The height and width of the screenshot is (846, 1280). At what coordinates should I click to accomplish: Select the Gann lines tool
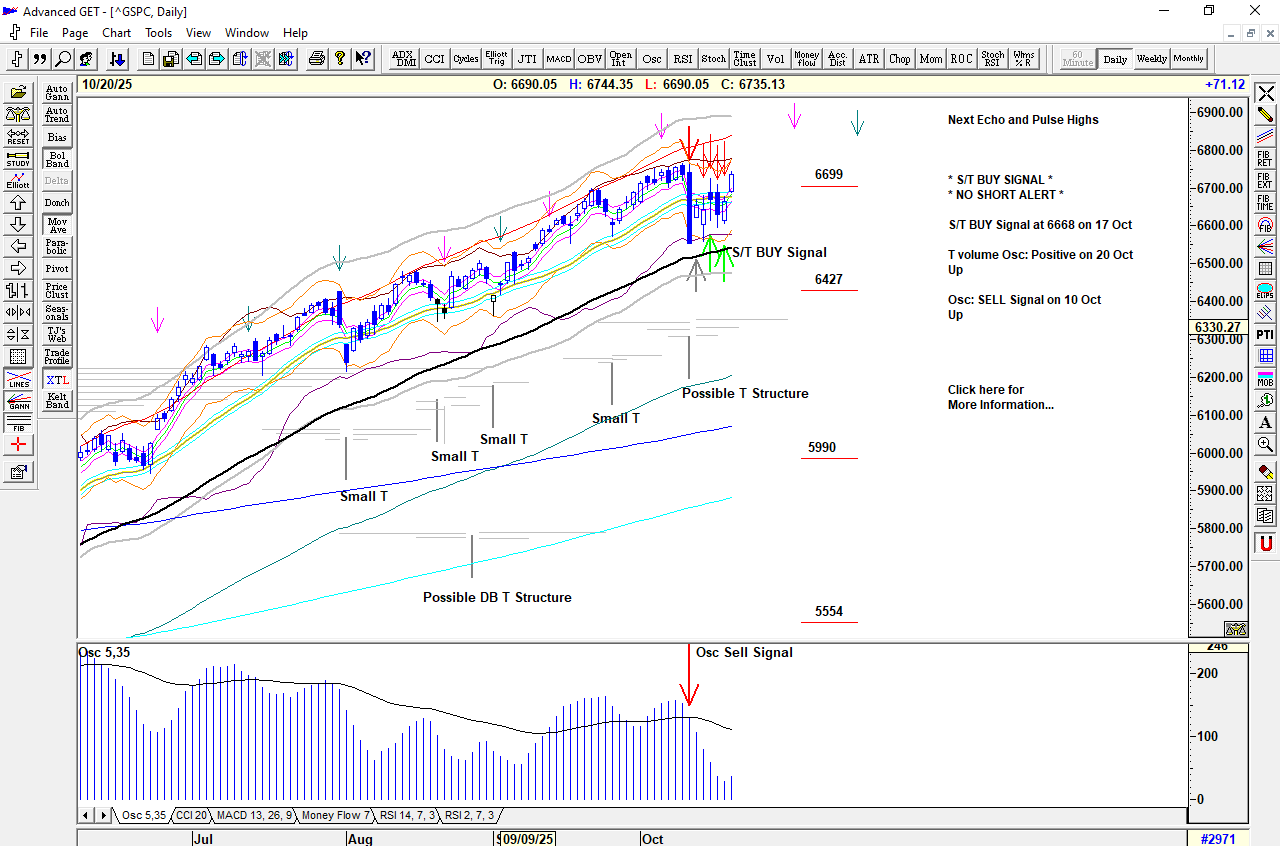point(18,401)
